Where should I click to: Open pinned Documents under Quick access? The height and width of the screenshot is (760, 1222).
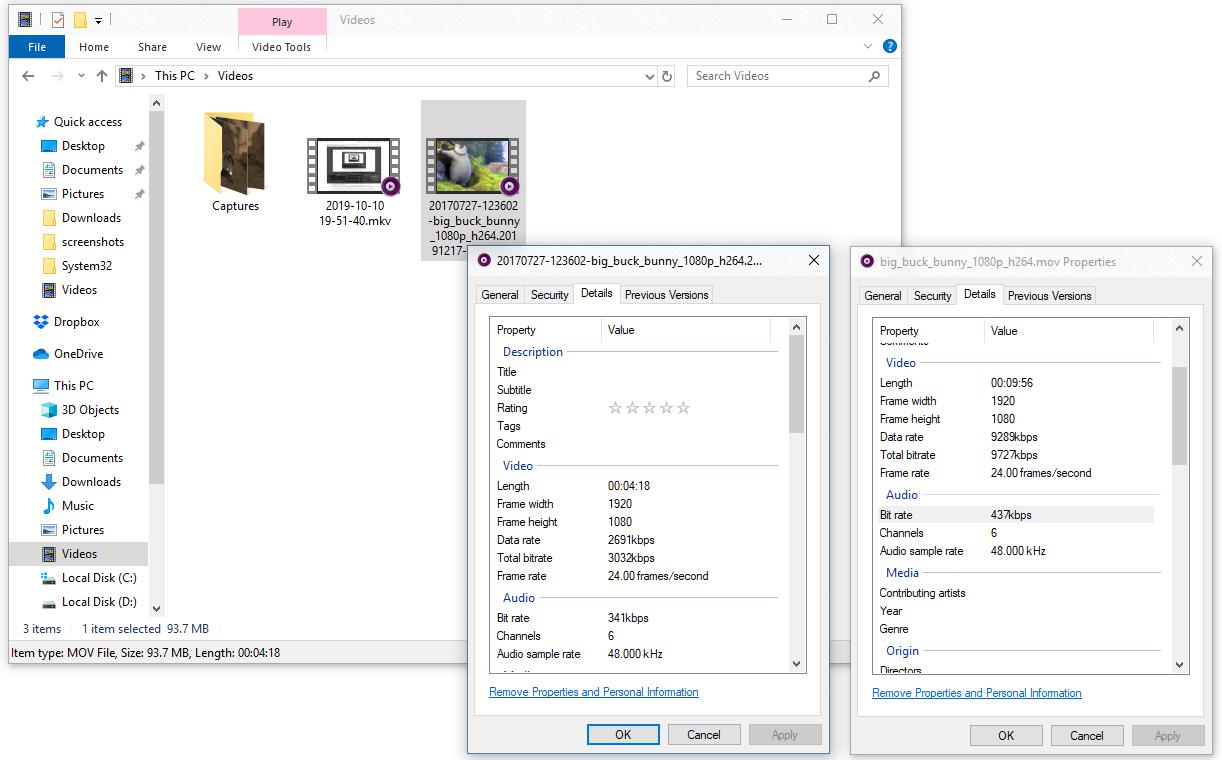pos(92,170)
